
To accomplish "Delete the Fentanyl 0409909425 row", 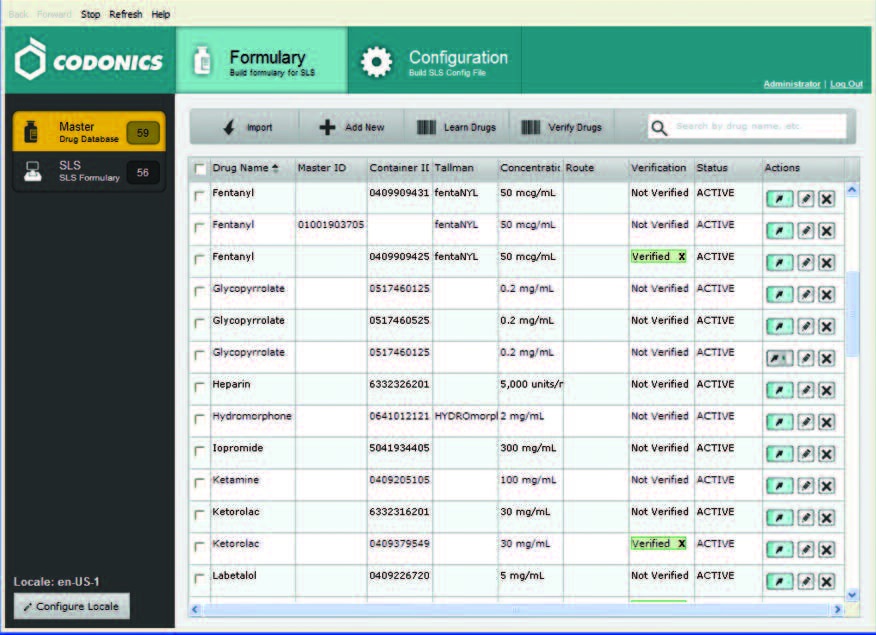I will (x=827, y=262).
